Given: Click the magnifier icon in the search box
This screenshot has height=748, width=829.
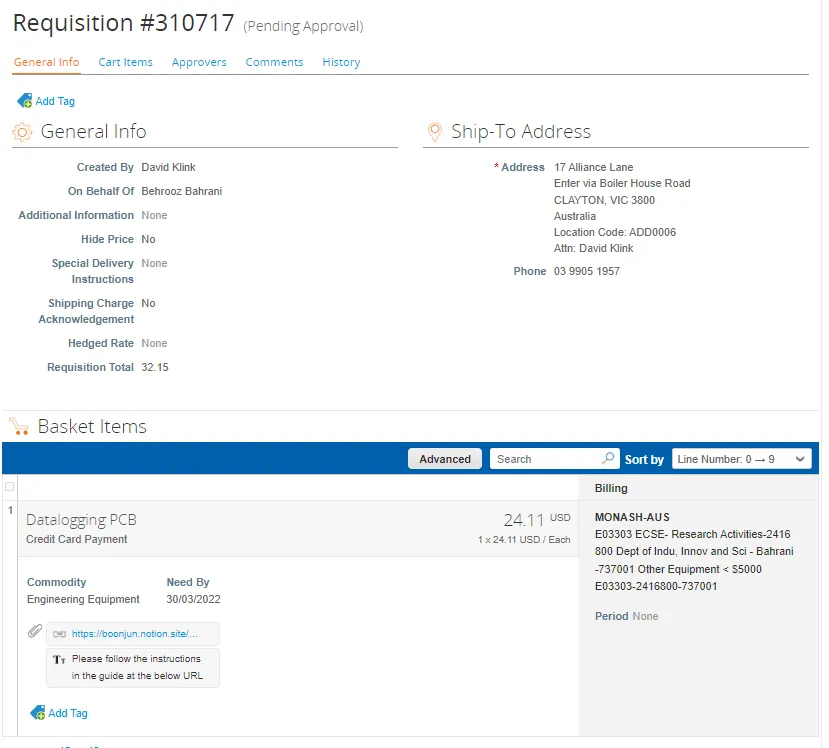Looking at the screenshot, I should pos(608,459).
